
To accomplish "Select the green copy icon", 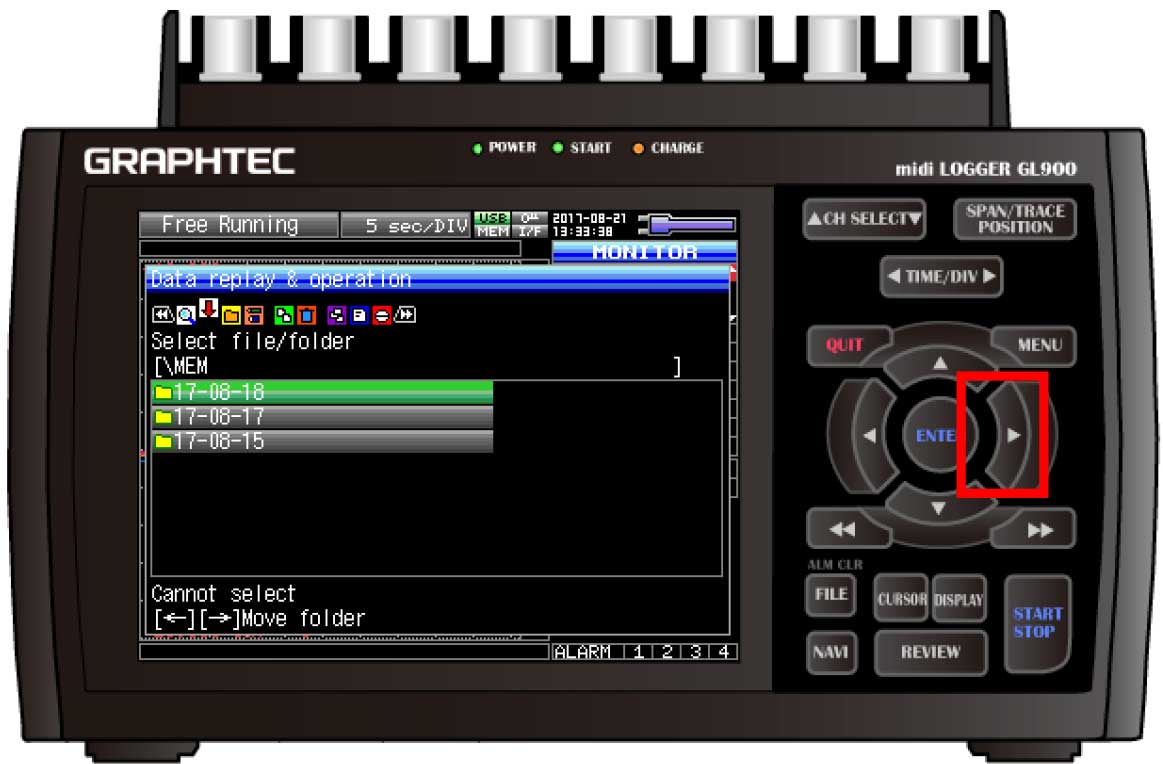I will [x=283, y=316].
